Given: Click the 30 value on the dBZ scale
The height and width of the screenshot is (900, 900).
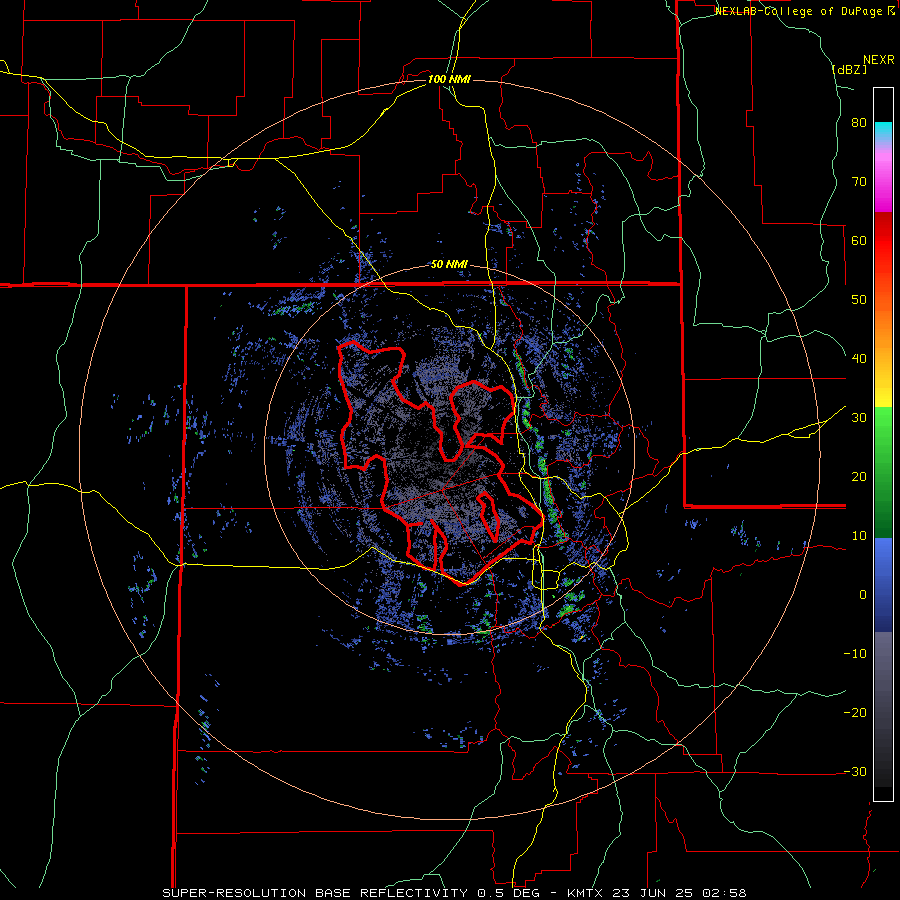Looking at the screenshot, I should 859,418.
